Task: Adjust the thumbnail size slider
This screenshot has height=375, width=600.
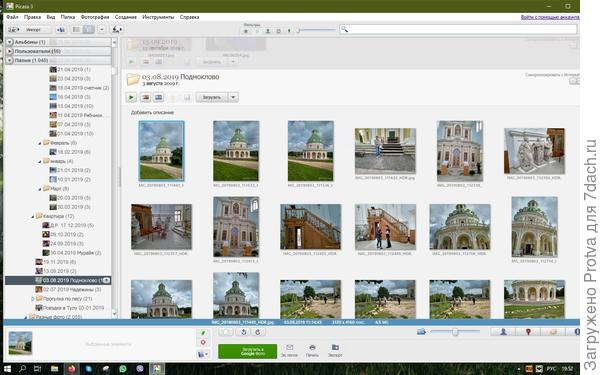Action: pyautogui.click(x=455, y=332)
